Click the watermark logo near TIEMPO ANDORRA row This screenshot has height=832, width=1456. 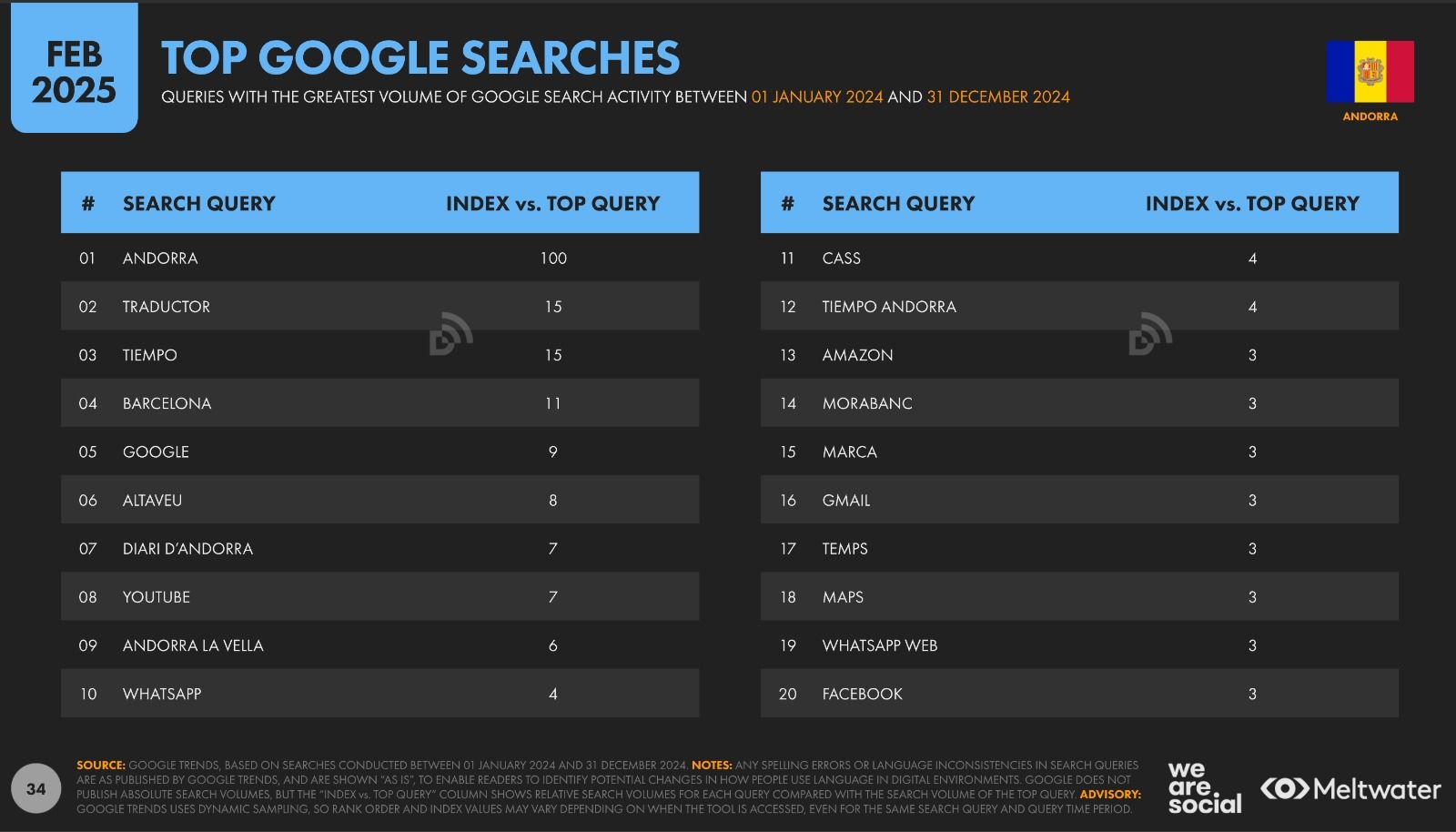1150,333
